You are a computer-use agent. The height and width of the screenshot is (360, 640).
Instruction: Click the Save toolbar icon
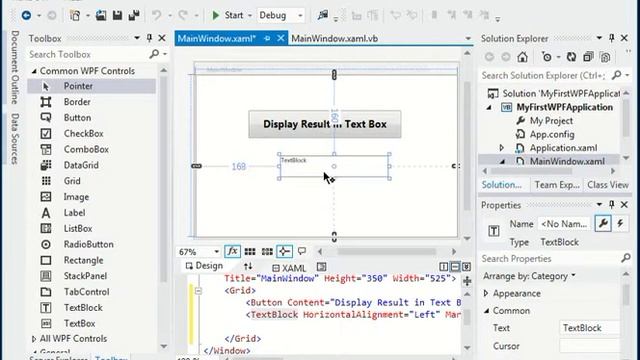coord(117,16)
